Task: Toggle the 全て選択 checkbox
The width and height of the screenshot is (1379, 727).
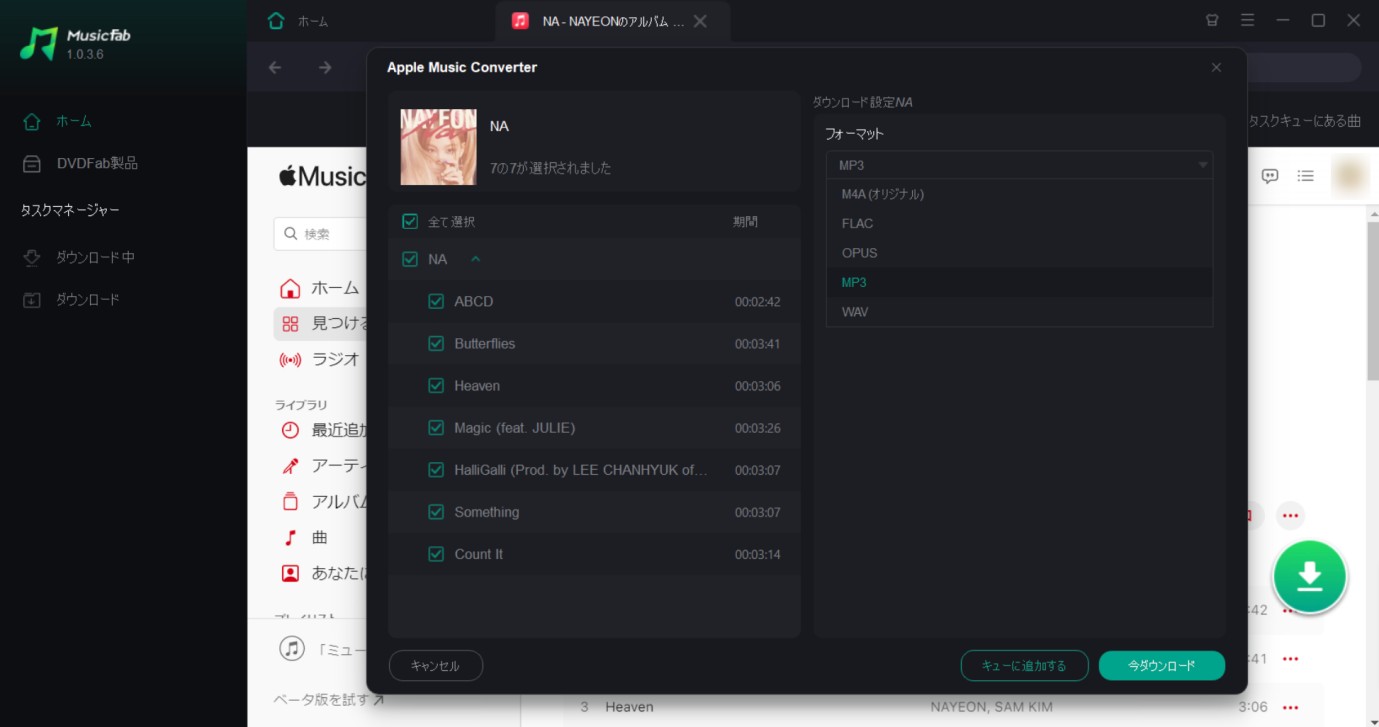Action: pos(409,221)
